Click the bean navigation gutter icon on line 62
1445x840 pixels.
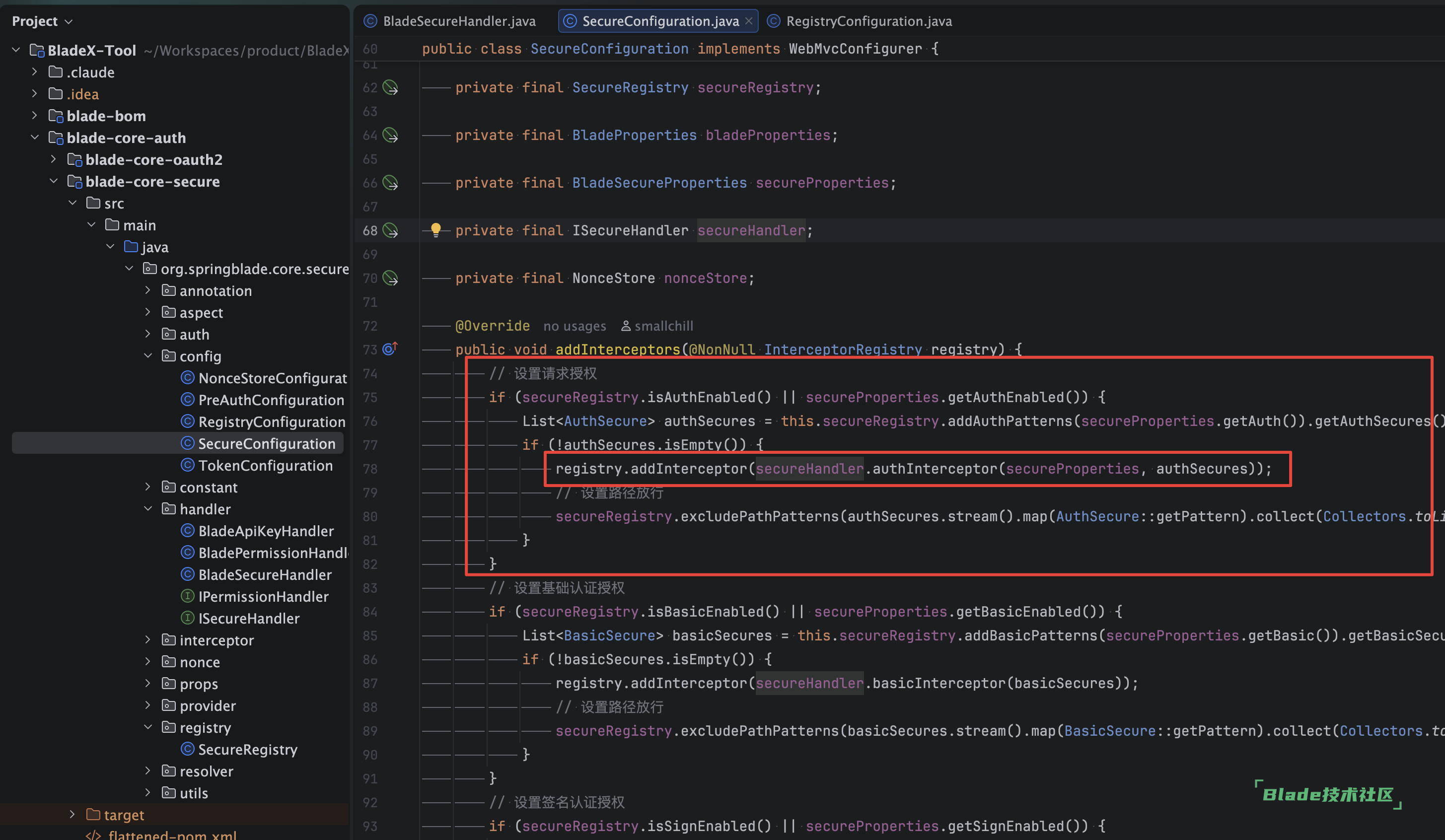390,88
